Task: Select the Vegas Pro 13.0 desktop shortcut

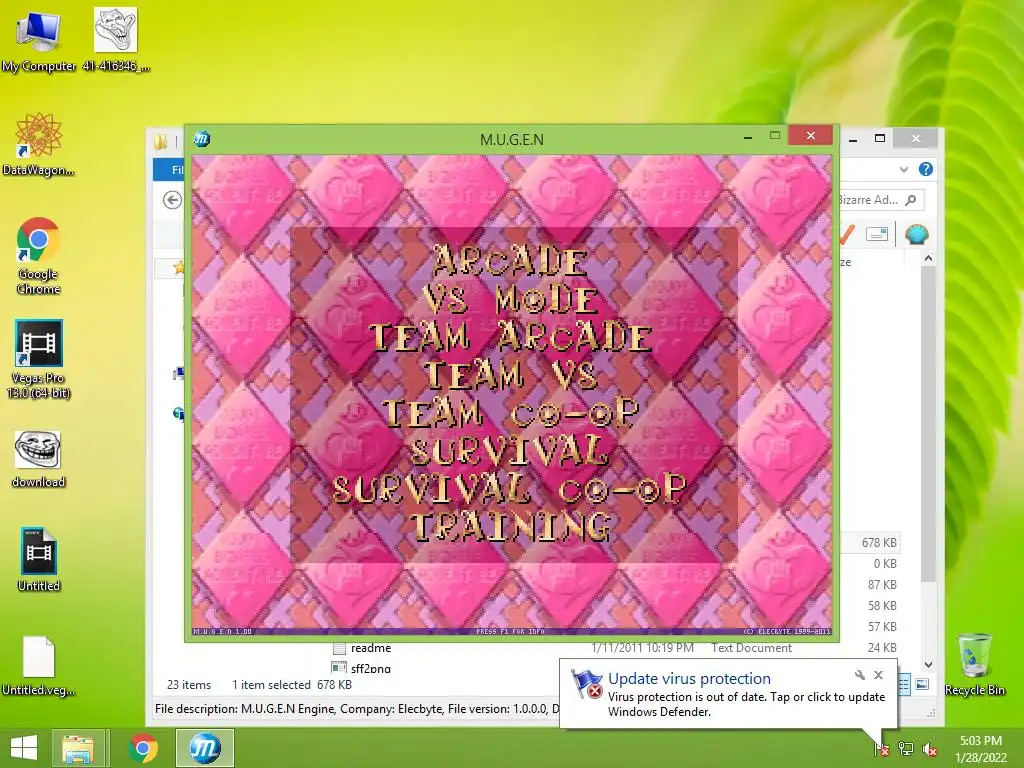Action: (38, 359)
